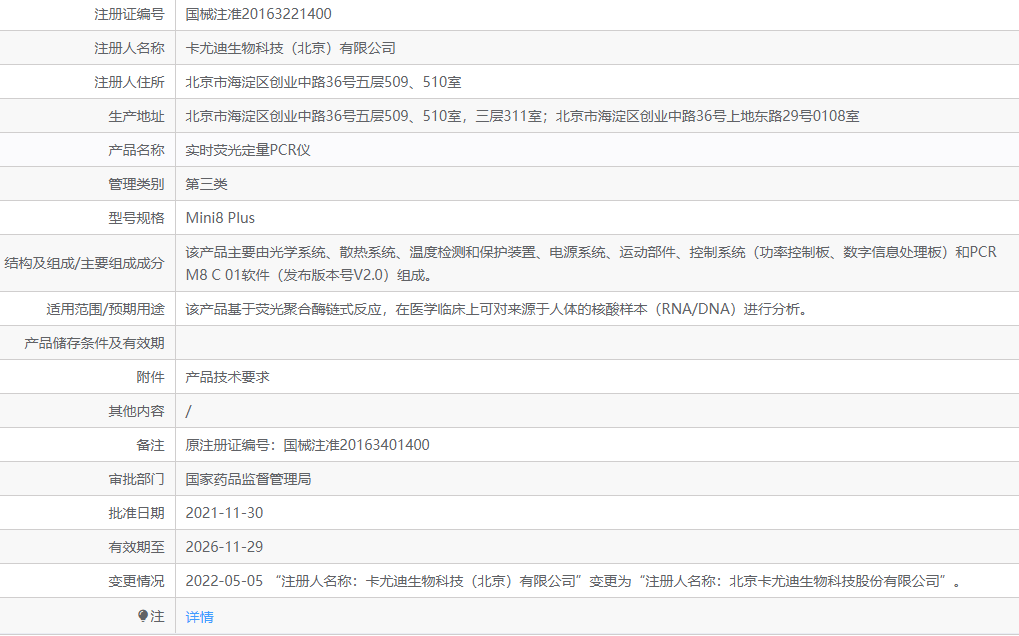Click the 批准日期 label
Screen dimensions: 1019x636
136,513
